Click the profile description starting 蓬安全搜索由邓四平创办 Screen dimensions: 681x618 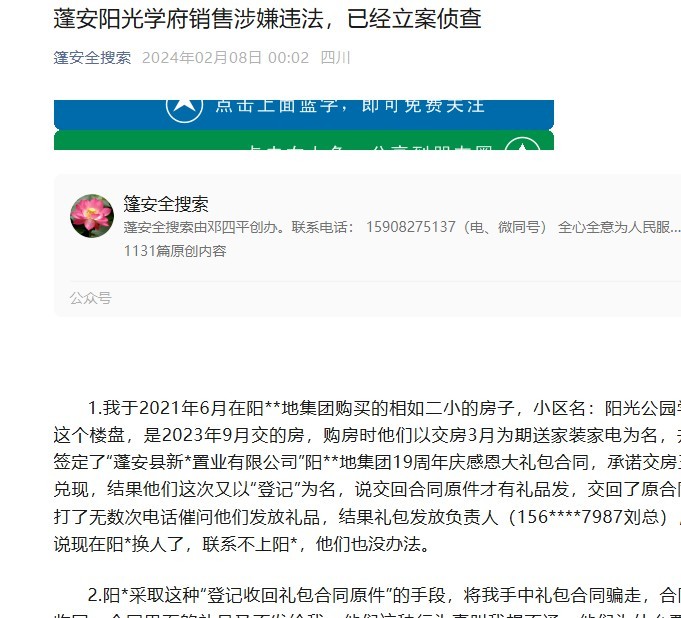click(402, 227)
